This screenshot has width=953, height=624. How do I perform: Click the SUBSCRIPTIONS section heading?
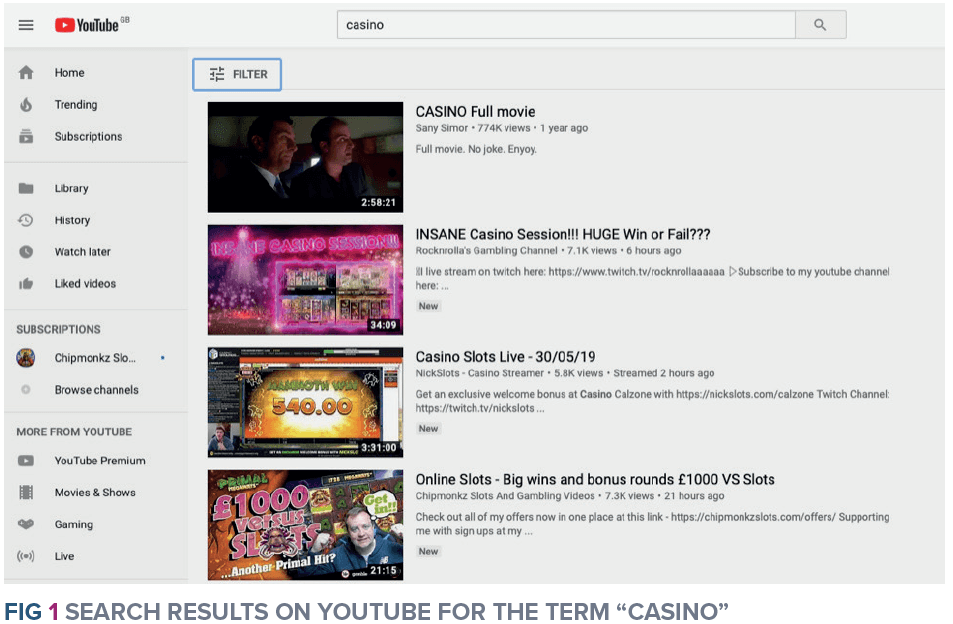point(58,329)
